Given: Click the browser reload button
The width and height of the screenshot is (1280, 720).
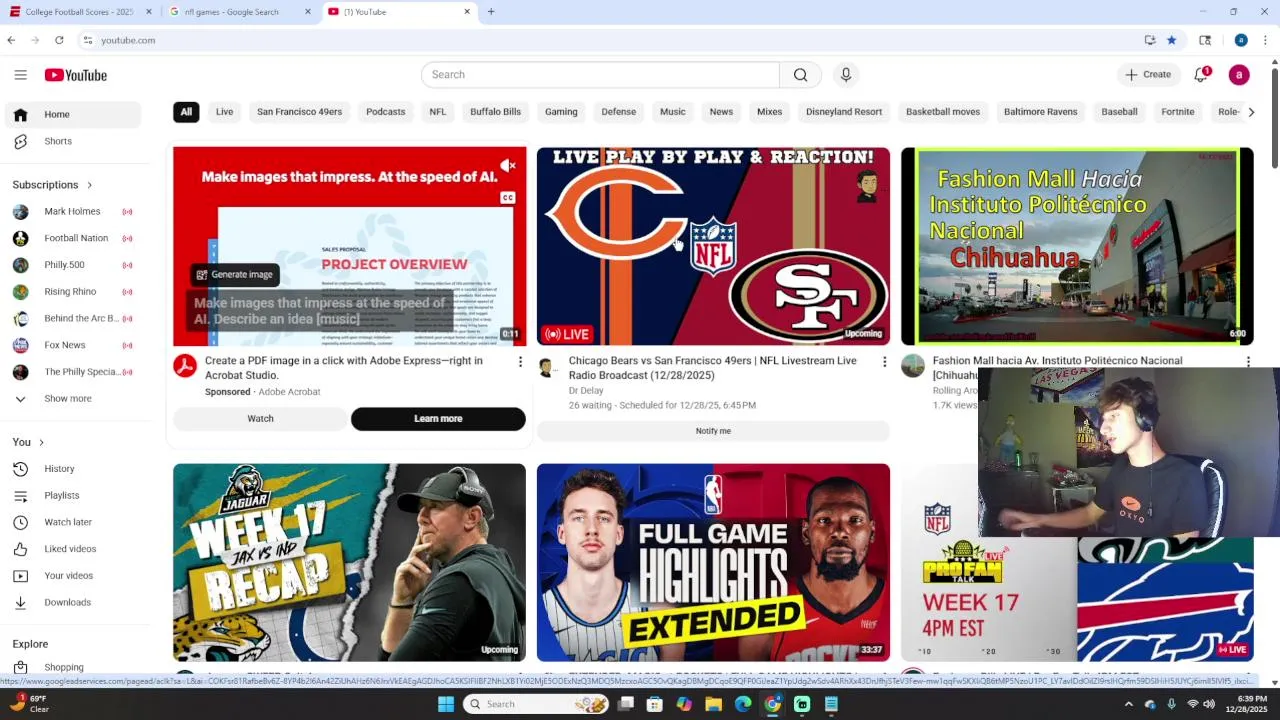Looking at the screenshot, I should (59, 40).
